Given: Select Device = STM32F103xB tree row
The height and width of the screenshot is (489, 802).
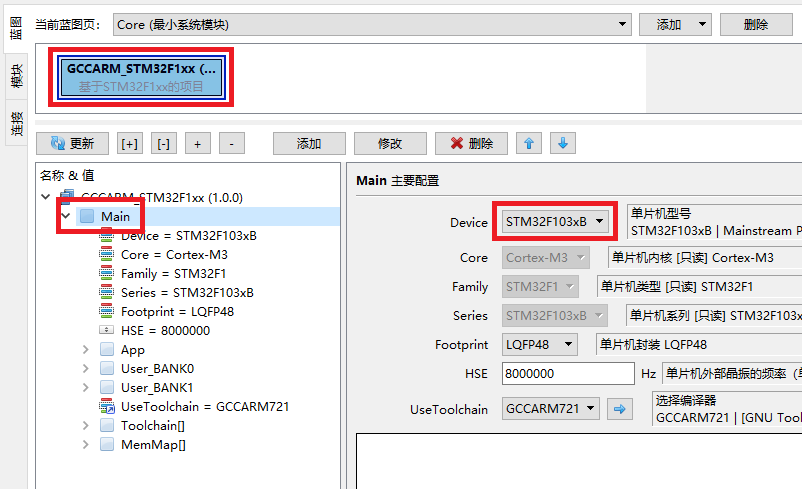Looking at the screenshot, I should tap(189, 236).
